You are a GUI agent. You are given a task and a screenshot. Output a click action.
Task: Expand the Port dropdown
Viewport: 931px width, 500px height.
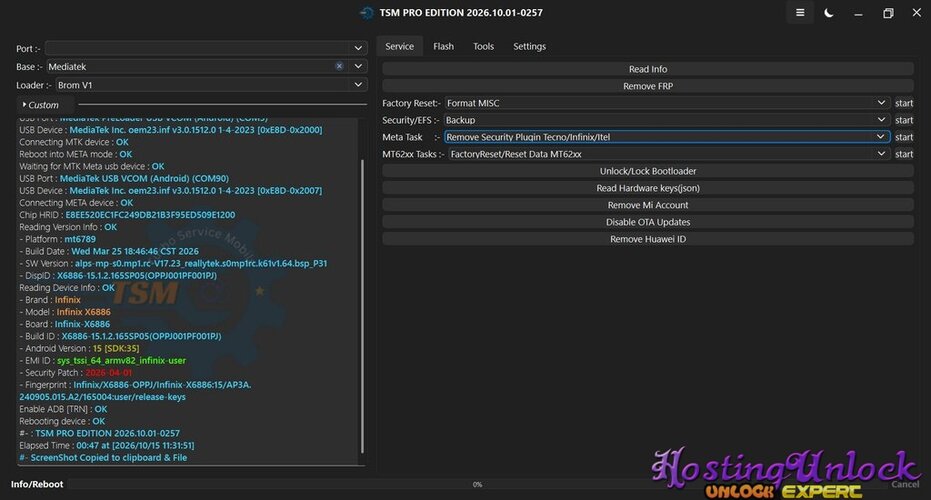point(358,48)
